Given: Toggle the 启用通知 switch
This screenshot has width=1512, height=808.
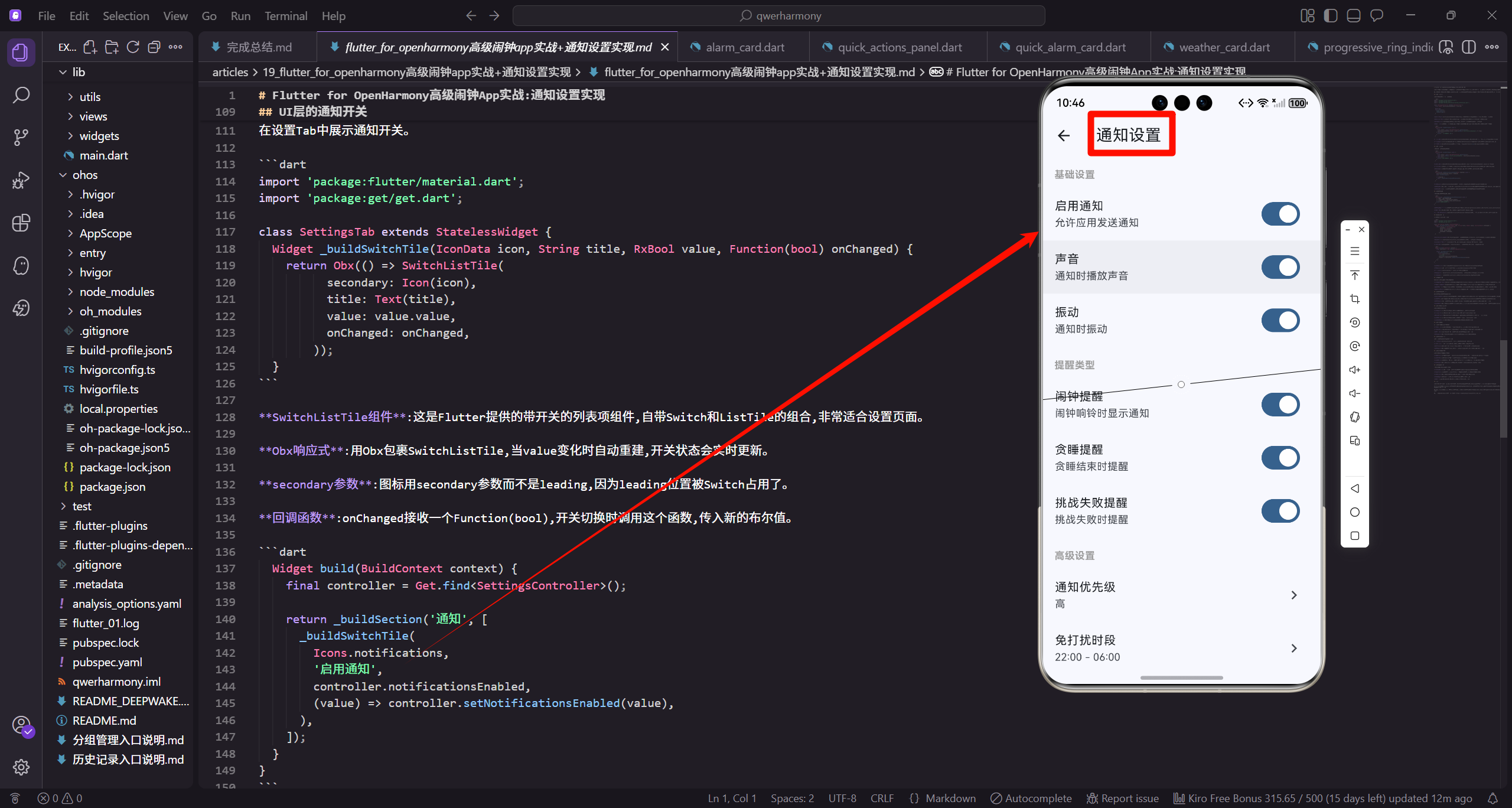Looking at the screenshot, I should click(x=1280, y=214).
